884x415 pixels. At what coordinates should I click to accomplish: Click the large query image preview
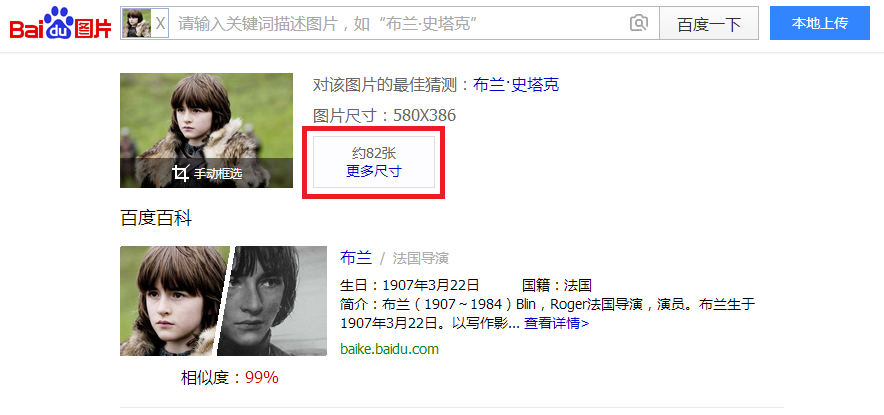click(x=206, y=130)
